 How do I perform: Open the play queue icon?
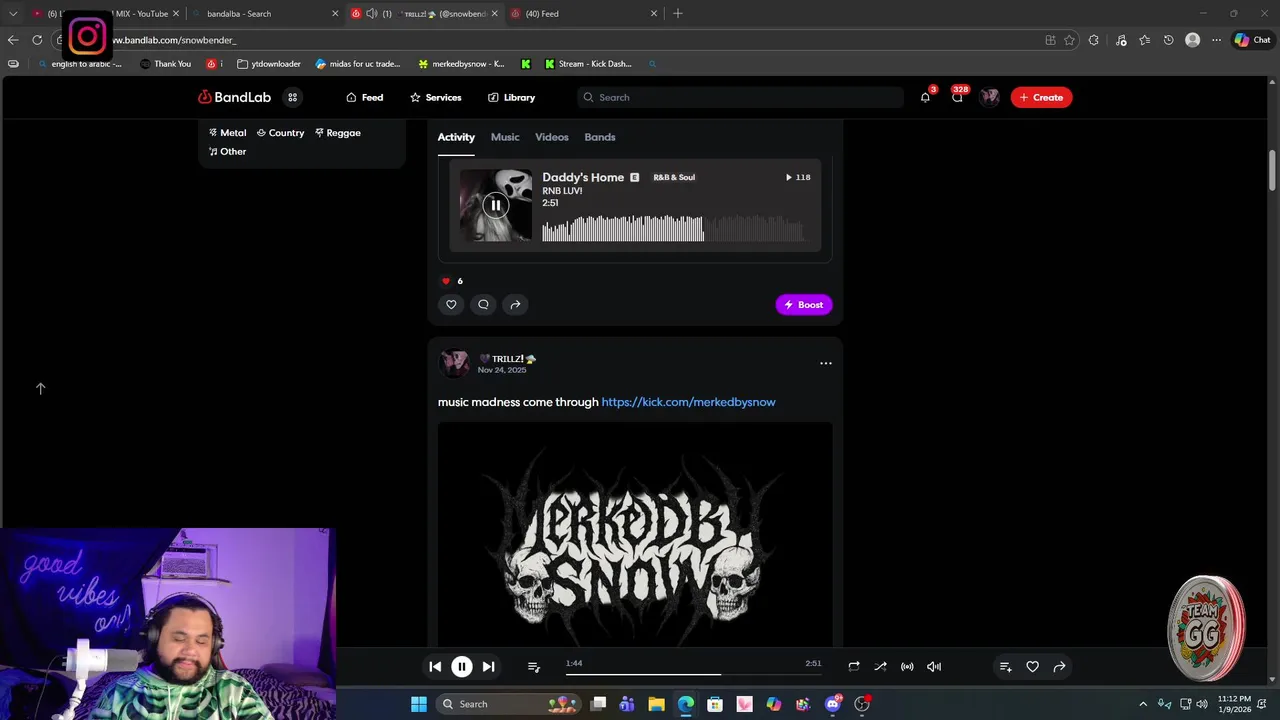533,666
